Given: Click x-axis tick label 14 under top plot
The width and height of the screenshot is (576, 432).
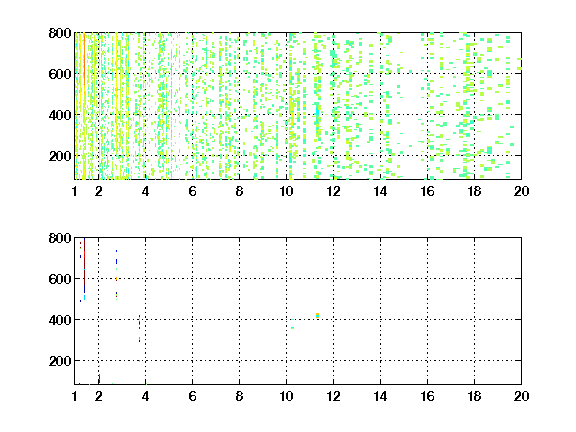Looking at the screenshot, I should click(x=380, y=191).
